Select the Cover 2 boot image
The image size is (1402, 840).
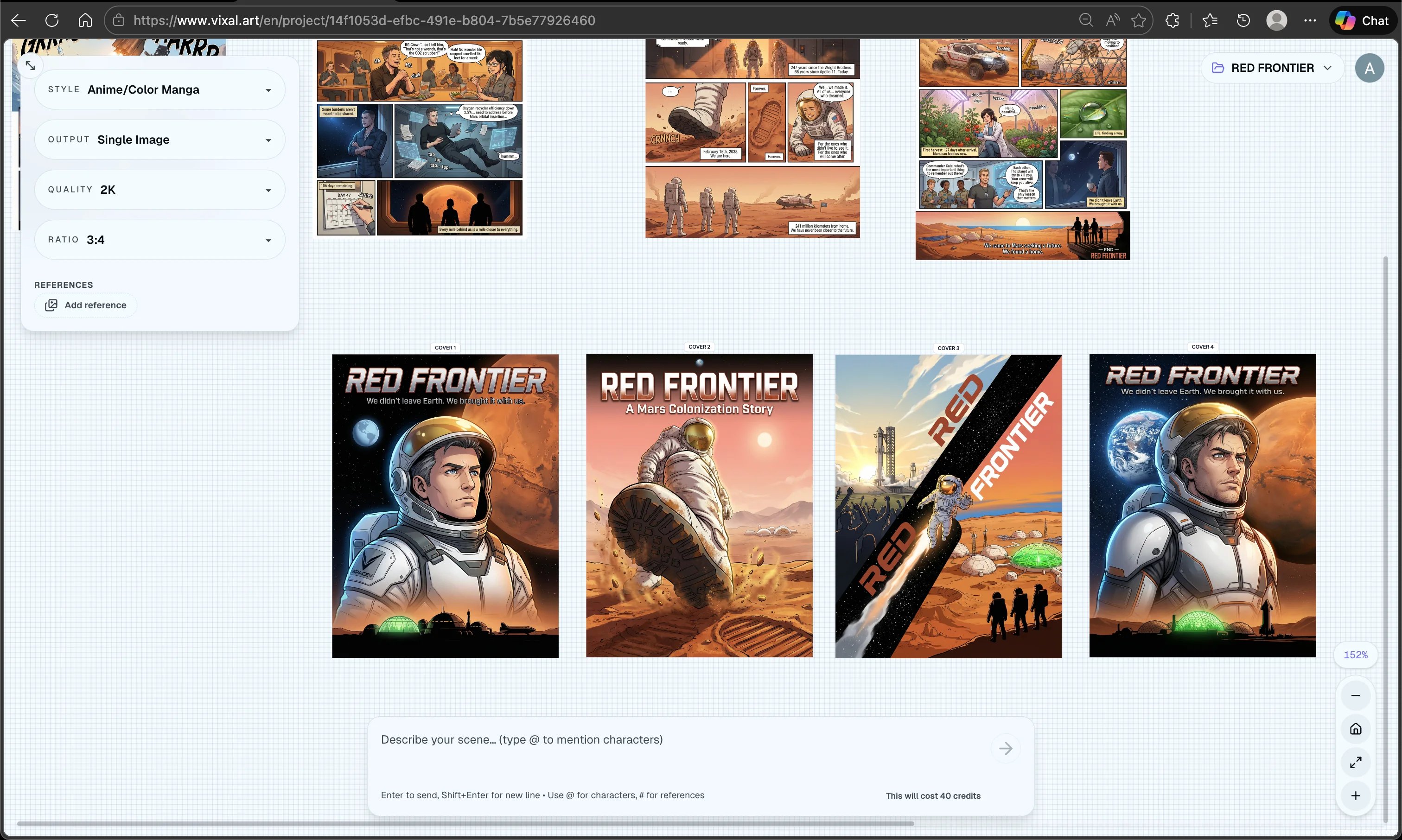tap(699, 505)
